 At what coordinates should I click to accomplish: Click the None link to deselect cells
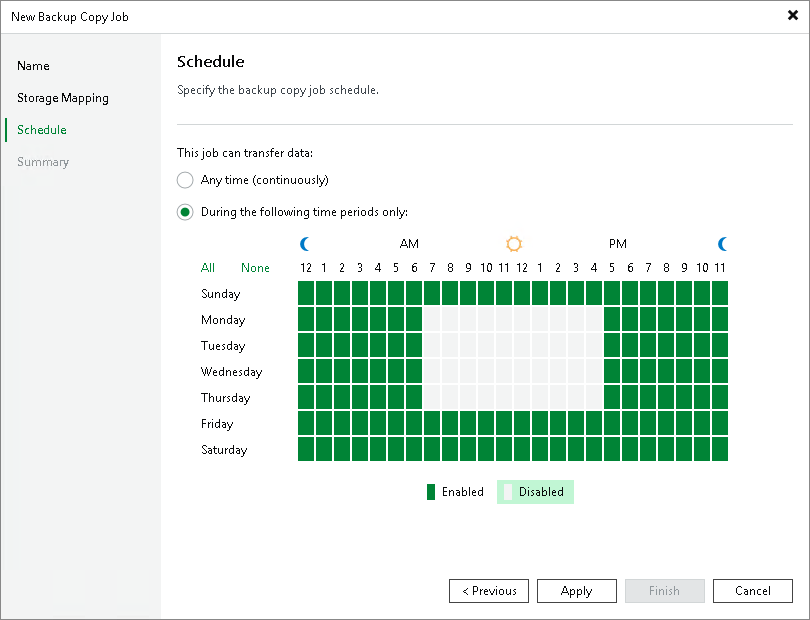[x=255, y=268]
